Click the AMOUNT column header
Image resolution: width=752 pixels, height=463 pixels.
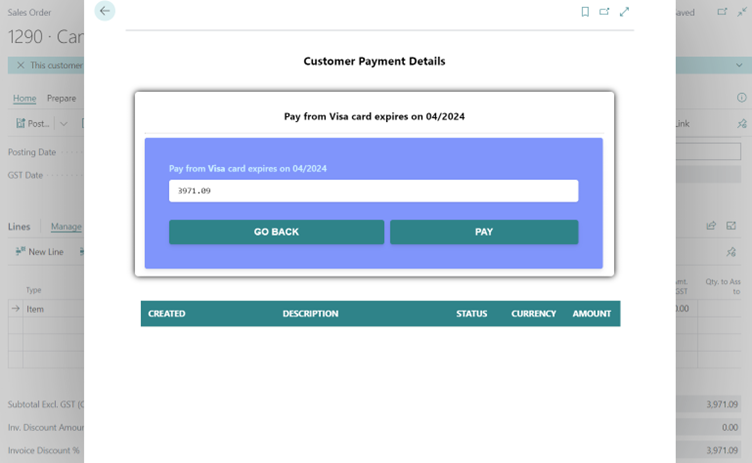pos(591,313)
